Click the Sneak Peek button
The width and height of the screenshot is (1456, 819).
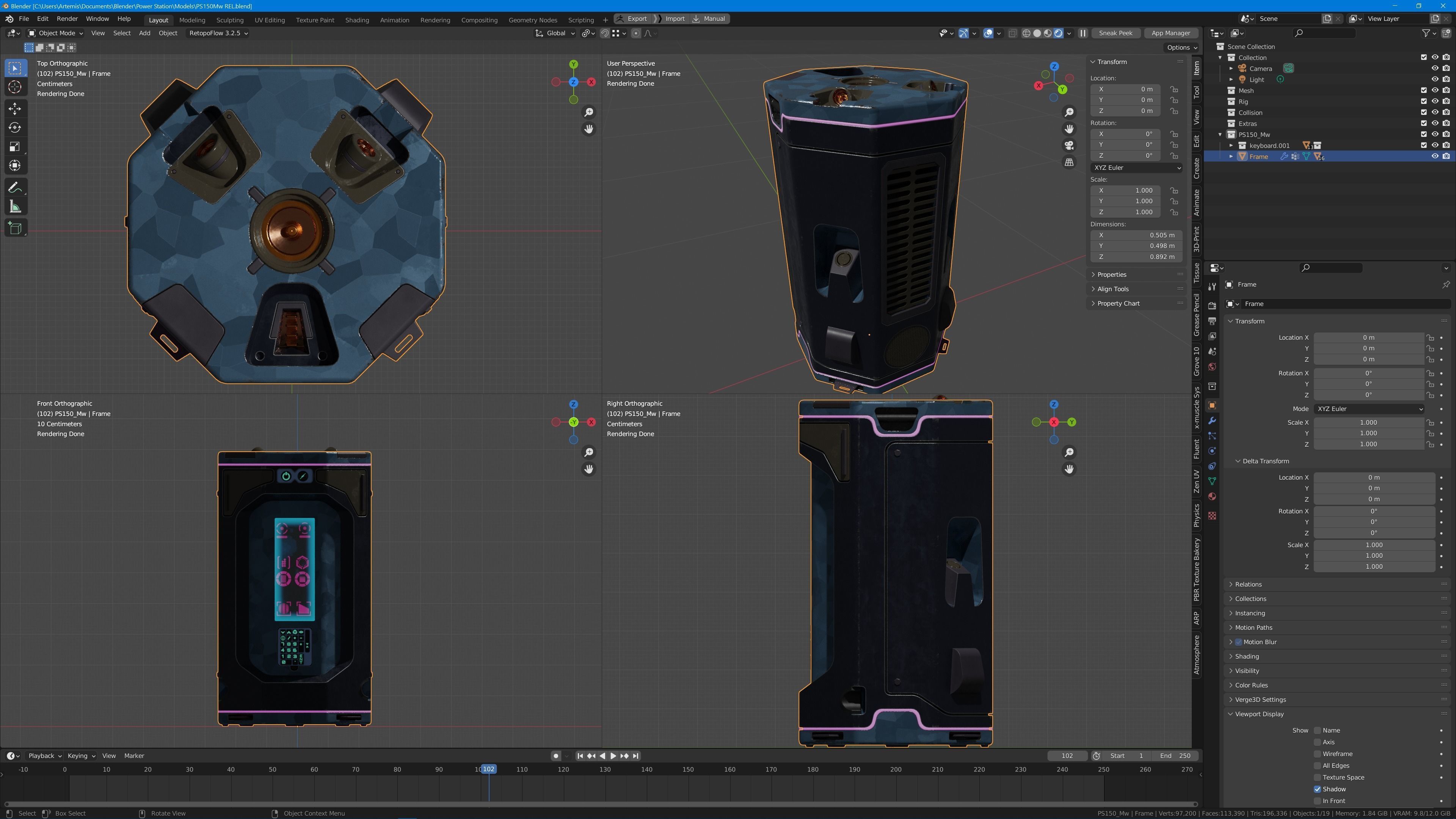1115,33
